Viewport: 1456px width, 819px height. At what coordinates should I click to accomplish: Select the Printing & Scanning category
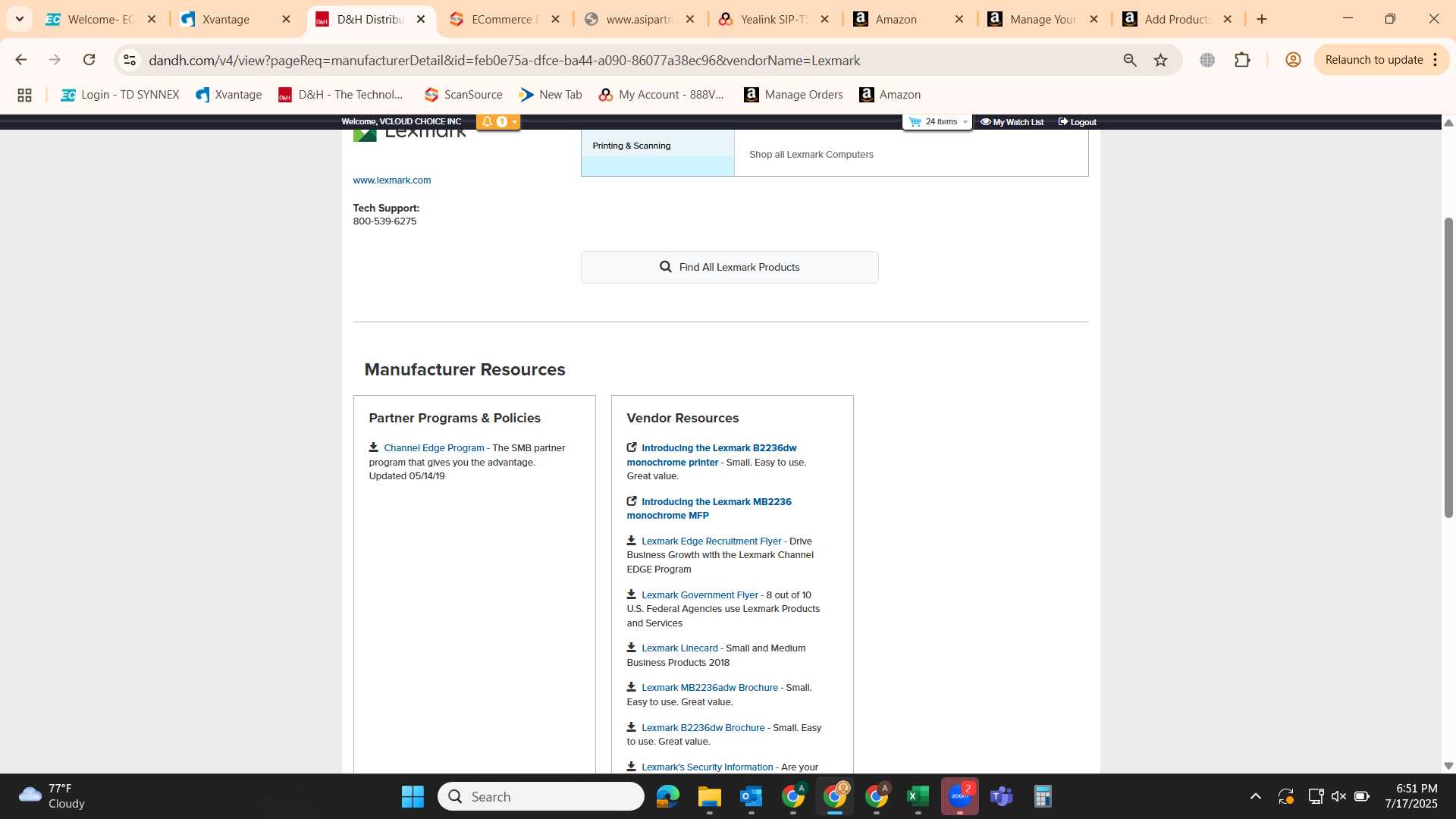pos(657,145)
